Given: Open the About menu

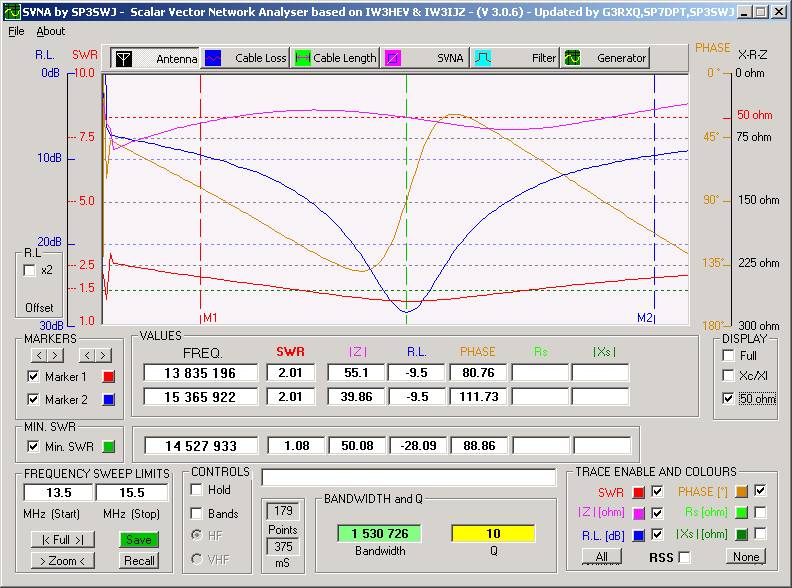Looking at the screenshot, I should pos(50,31).
